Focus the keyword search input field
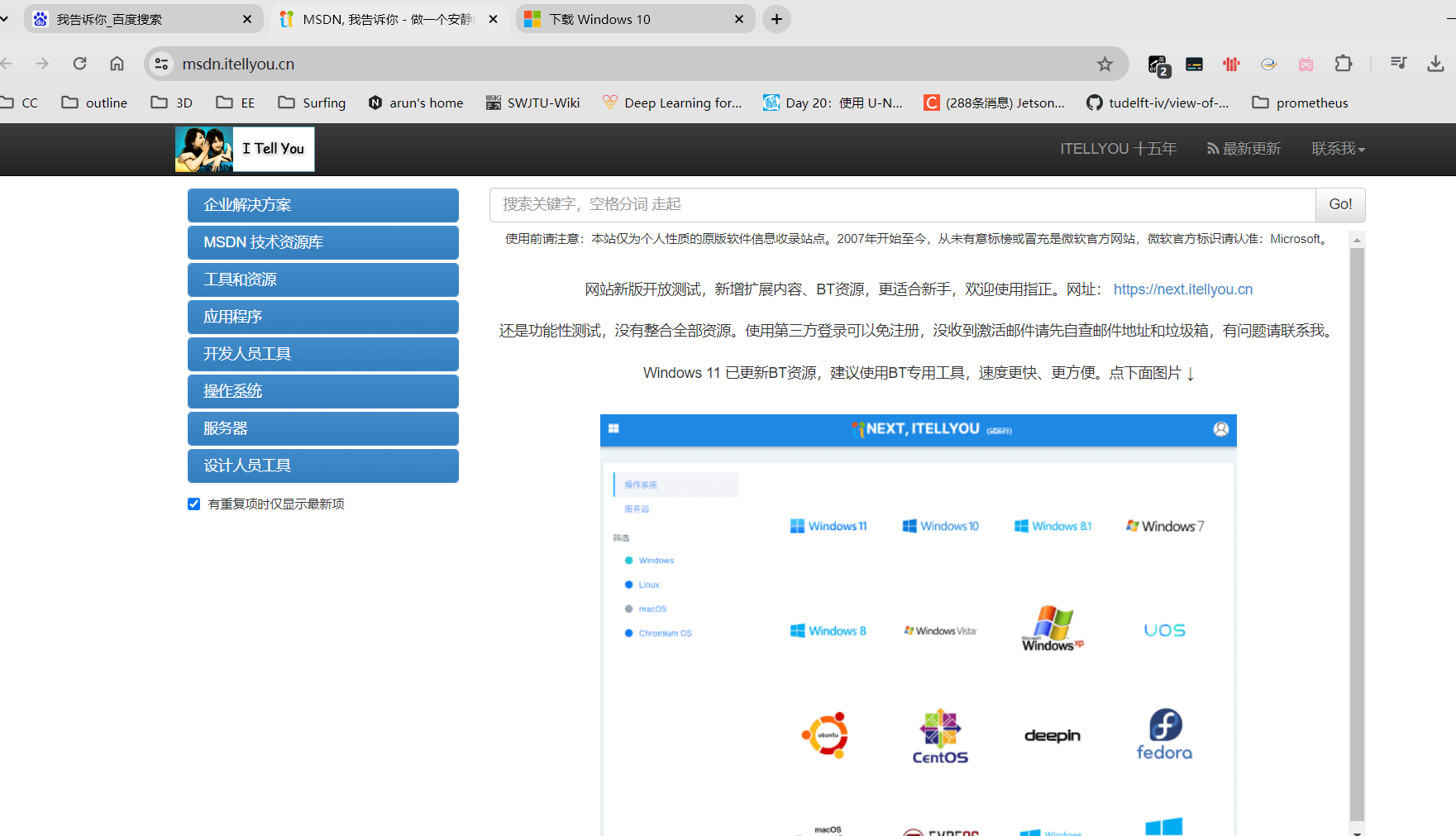Screen dimensions: 1456x836 (x=902, y=204)
